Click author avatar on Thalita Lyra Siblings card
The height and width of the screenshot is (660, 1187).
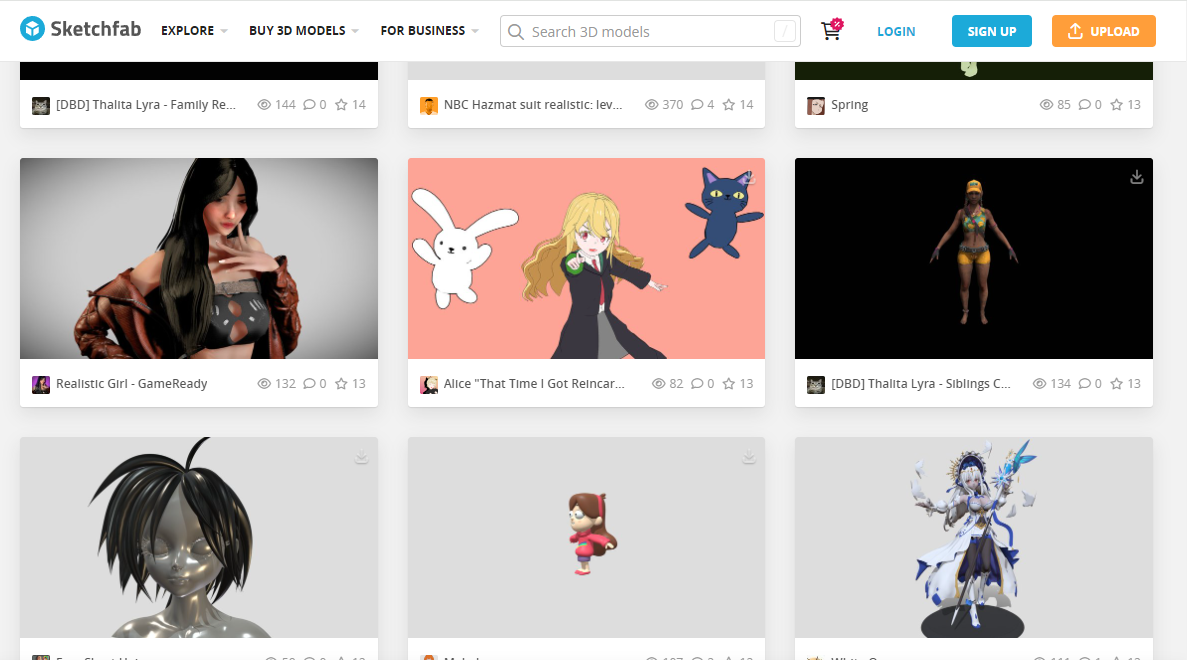(x=815, y=384)
